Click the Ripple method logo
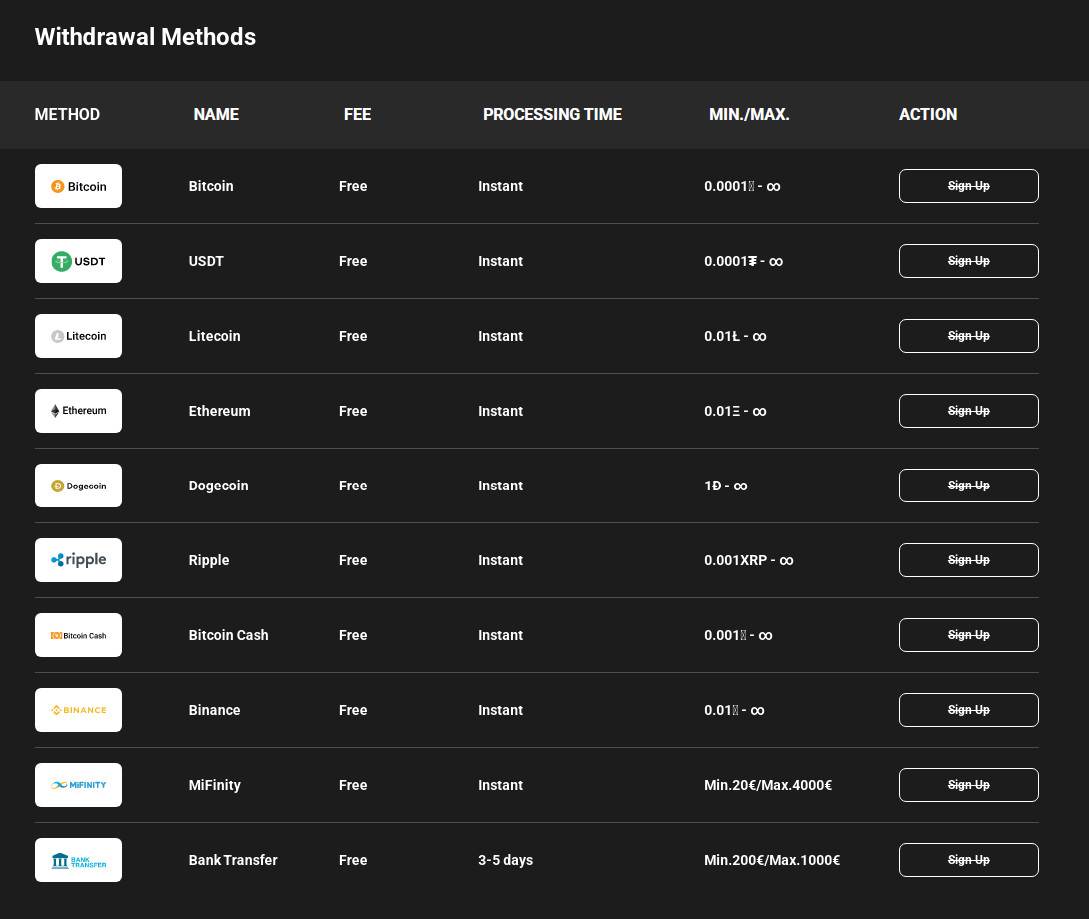1089x919 pixels. (x=78, y=560)
